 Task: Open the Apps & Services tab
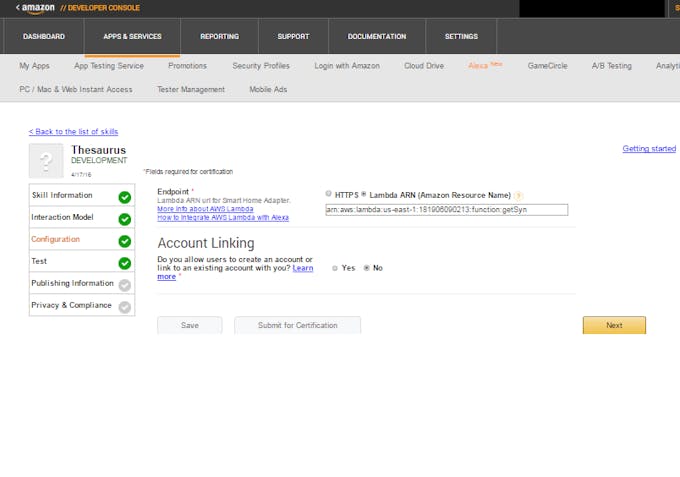pos(132,36)
